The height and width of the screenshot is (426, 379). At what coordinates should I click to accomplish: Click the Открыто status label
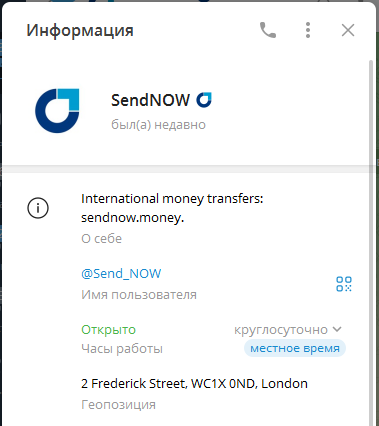(108, 330)
